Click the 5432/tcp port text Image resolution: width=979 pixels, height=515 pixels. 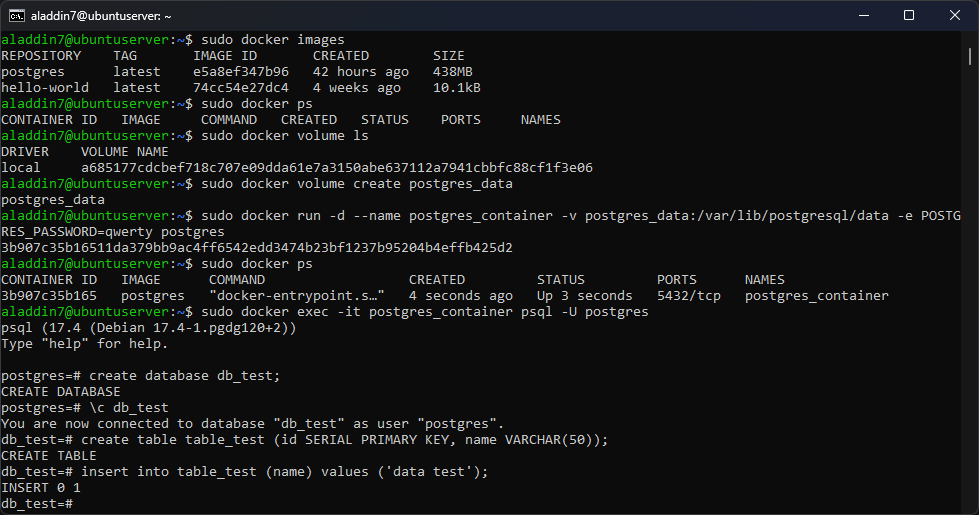tap(689, 296)
